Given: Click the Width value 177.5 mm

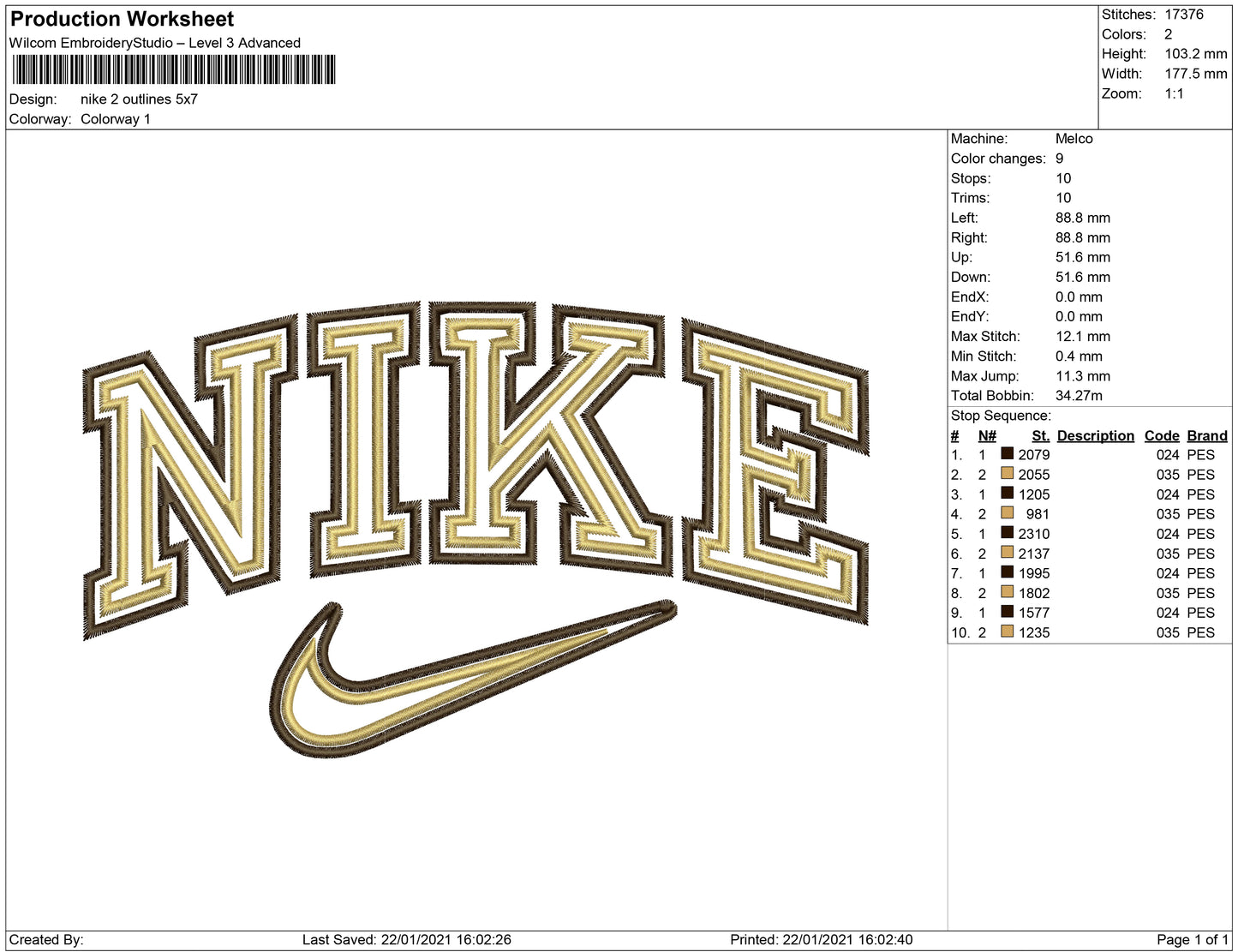Looking at the screenshot, I should (1196, 74).
